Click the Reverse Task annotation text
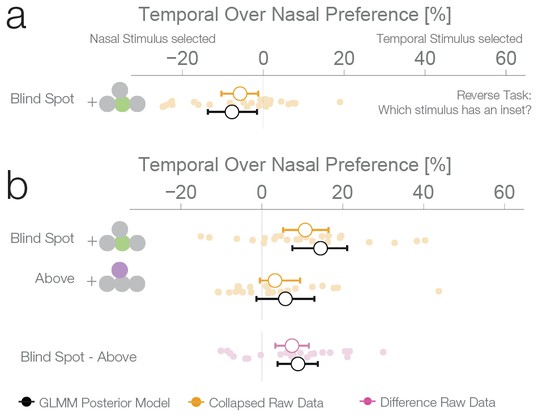This screenshot has height=417, width=538. tap(455, 103)
